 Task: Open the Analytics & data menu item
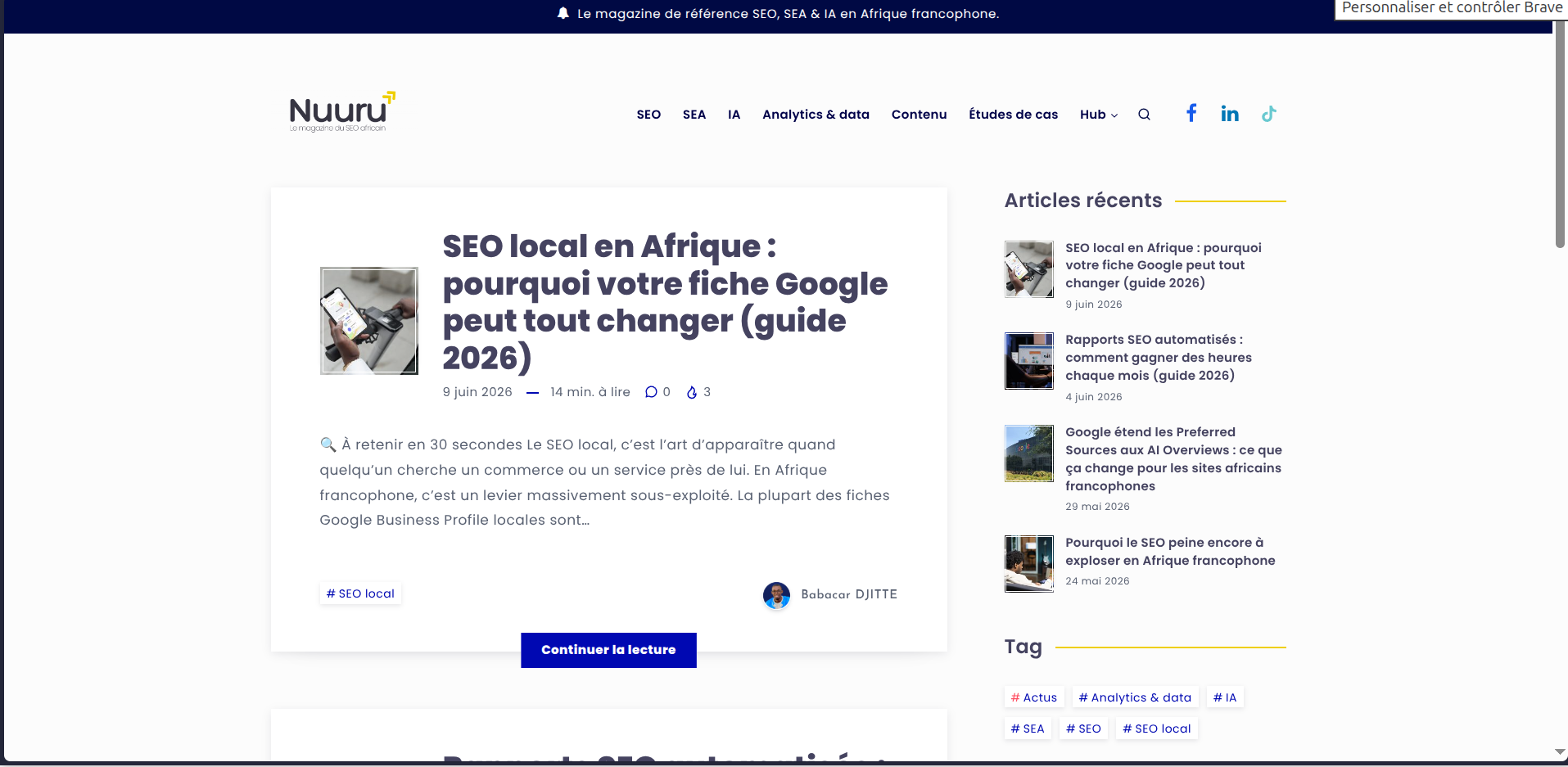coord(816,115)
